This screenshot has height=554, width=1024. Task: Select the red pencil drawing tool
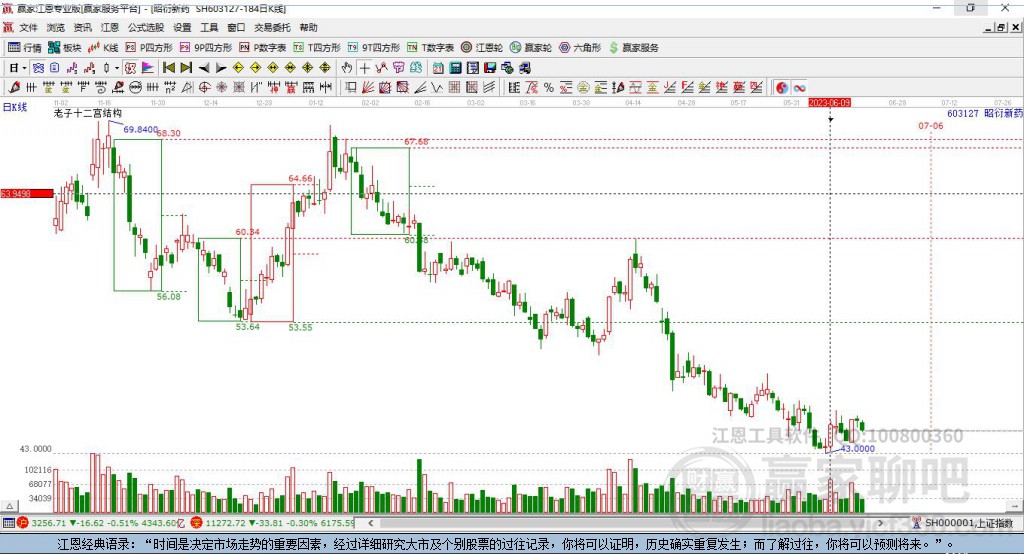pos(14,88)
